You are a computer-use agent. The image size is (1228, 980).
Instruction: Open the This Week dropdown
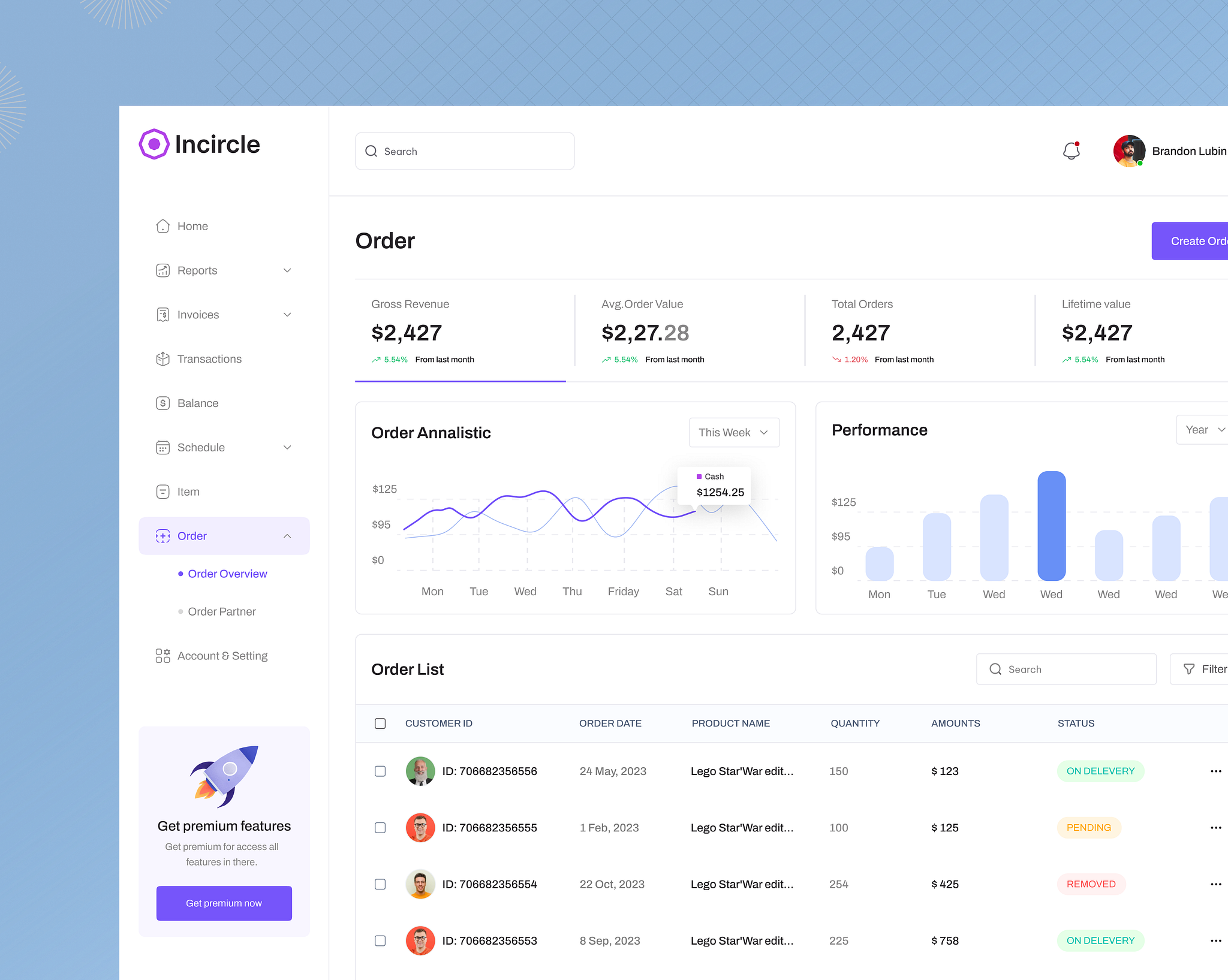click(733, 432)
